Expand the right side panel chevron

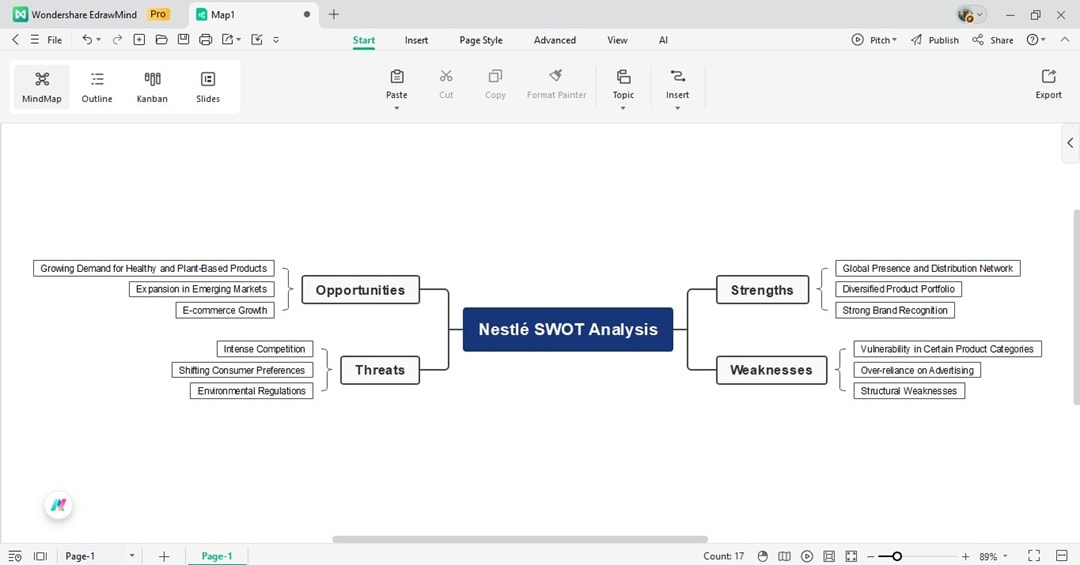pos(1070,143)
